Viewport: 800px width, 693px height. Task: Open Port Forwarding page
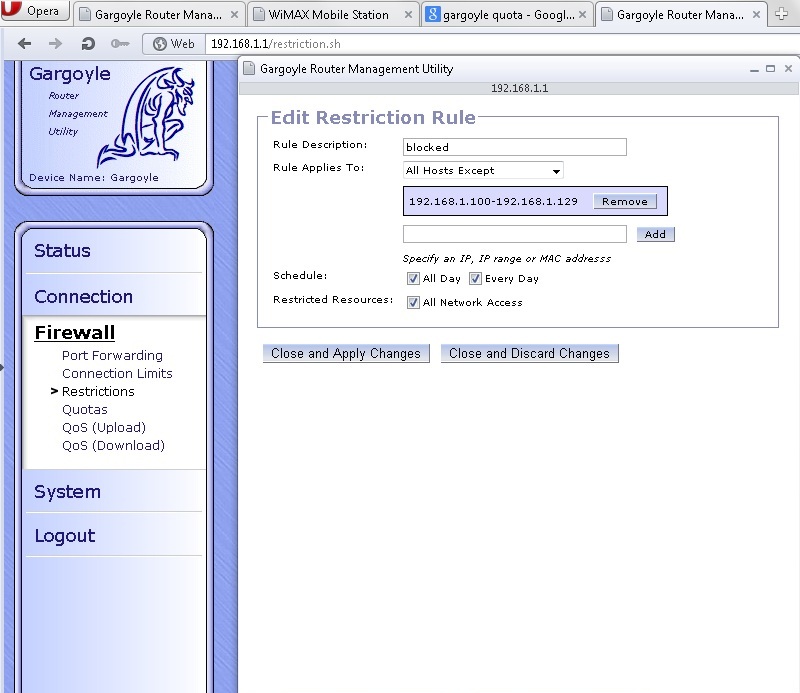pyautogui.click(x=112, y=355)
